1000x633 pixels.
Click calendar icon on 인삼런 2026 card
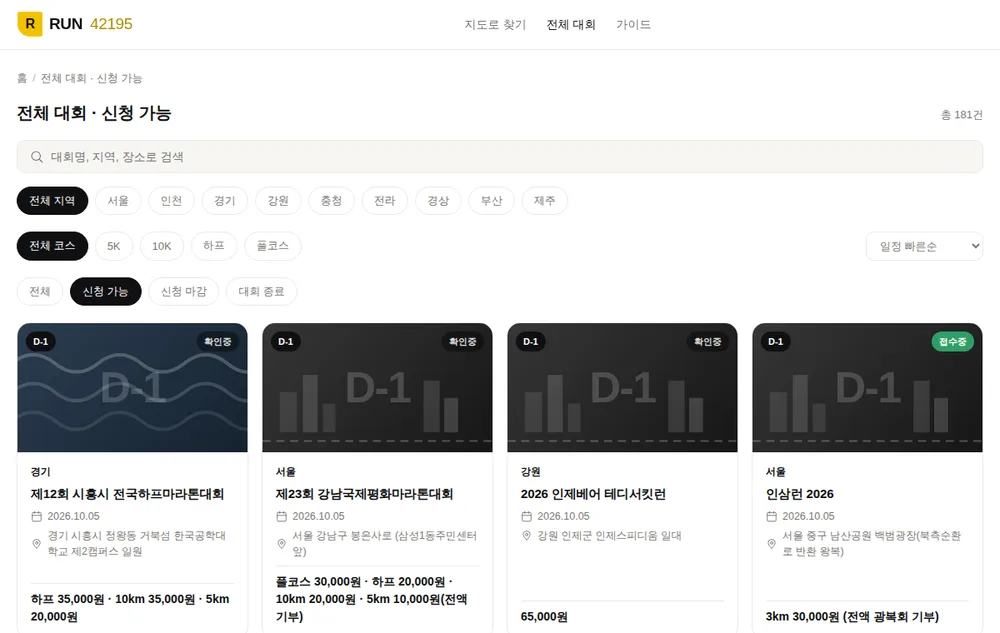click(x=771, y=516)
